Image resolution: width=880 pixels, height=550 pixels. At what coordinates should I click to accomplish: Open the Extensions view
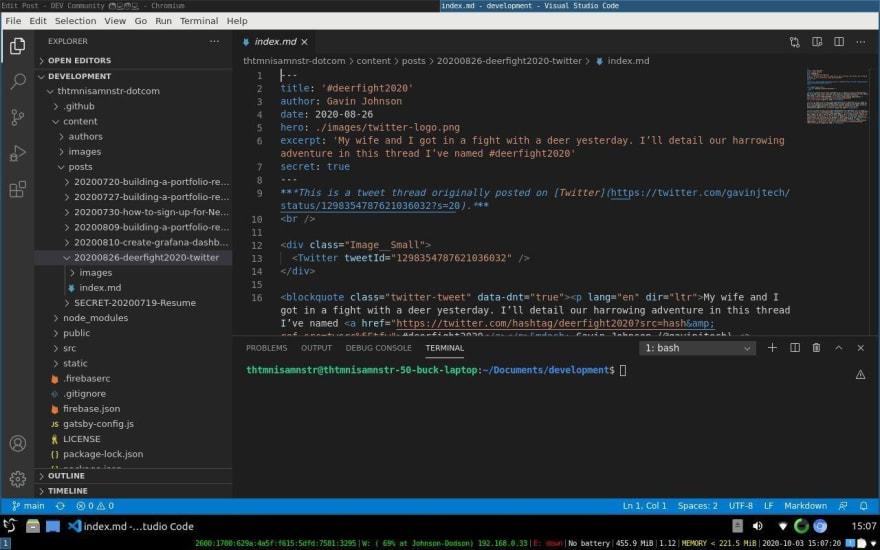click(x=17, y=189)
